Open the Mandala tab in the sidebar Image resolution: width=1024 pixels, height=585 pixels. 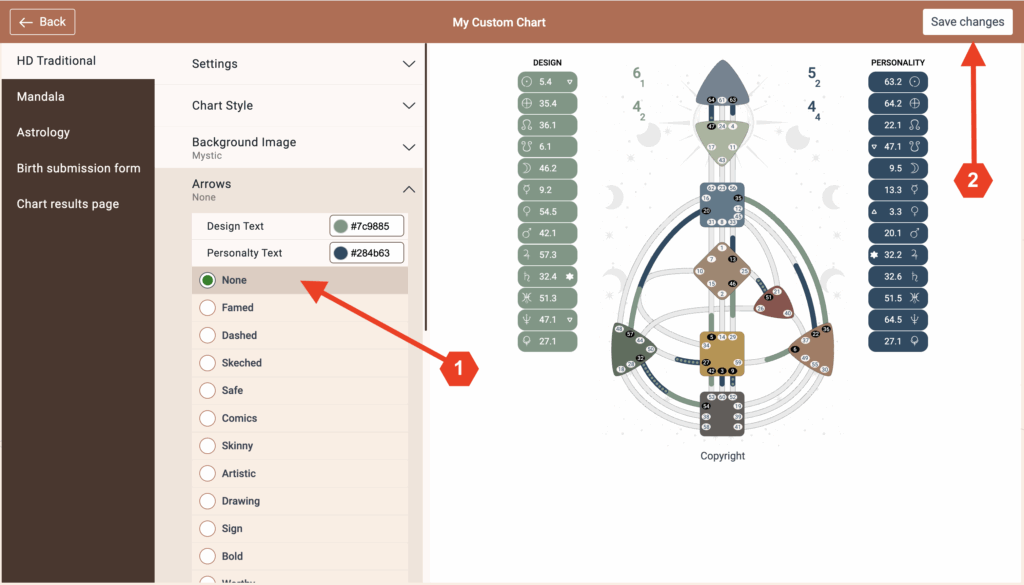pos(41,97)
